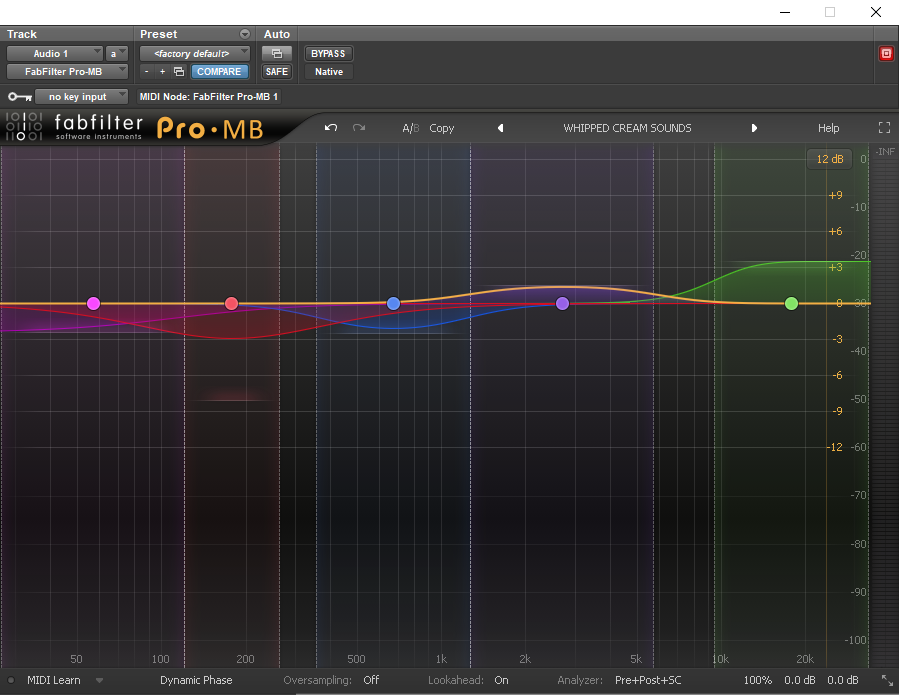This screenshot has height=695, width=899.
Task: Open the Dynamic Phase processing mode menu
Action: pyautogui.click(x=196, y=680)
